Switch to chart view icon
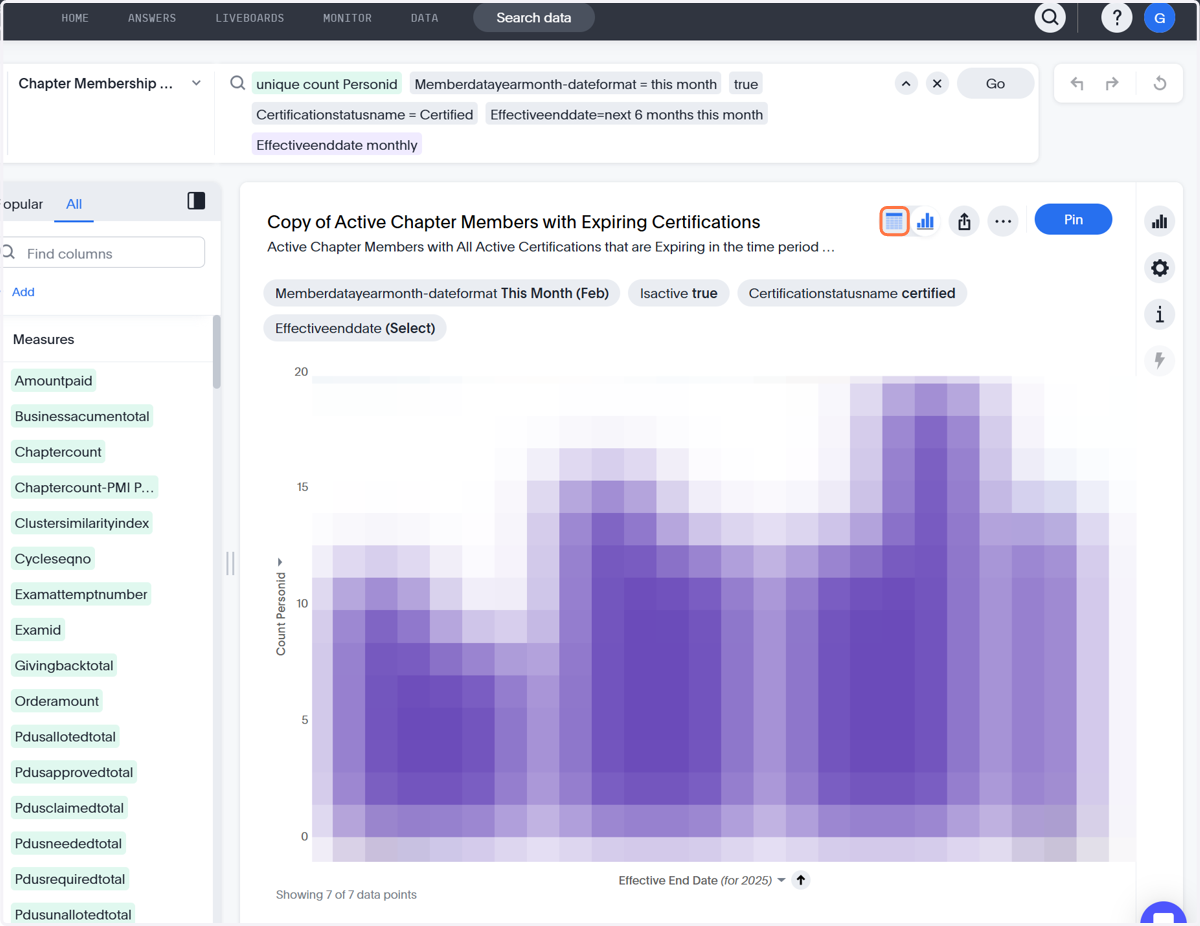Image resolution: width=1200 pixels, height=926 pixels. (926, 221)
